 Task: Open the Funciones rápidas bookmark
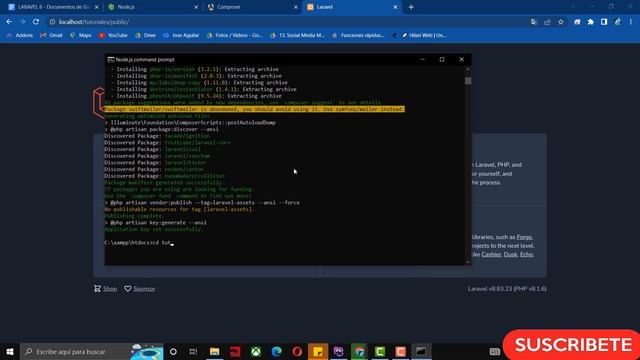coord(358,36)
